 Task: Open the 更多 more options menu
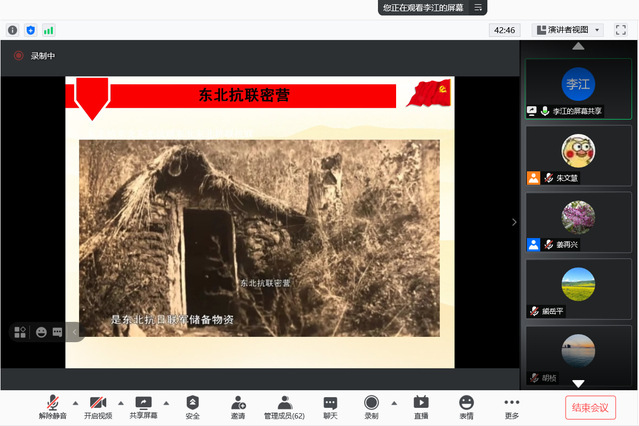click(x=512, y=406)
